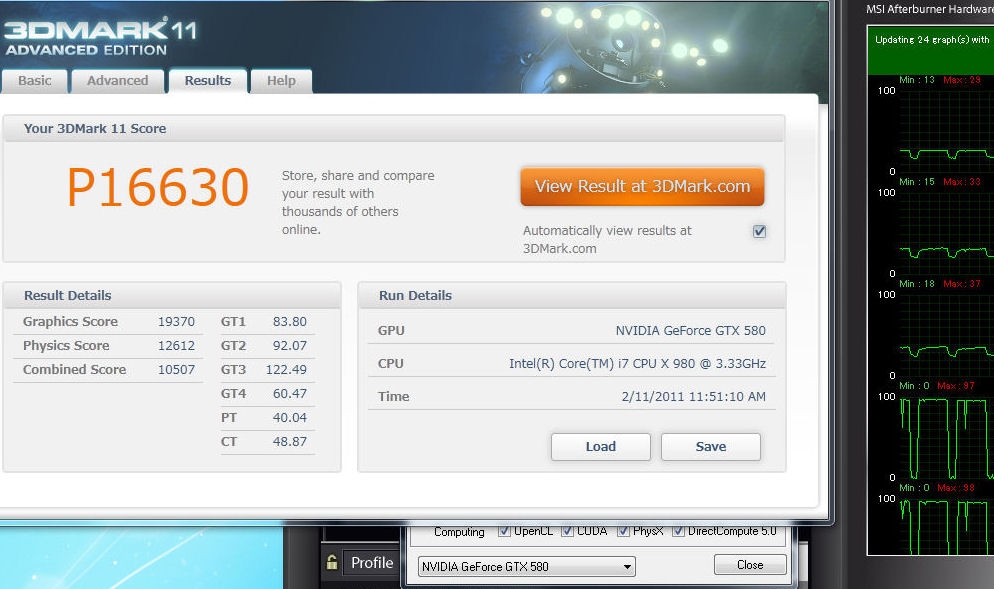Click the GT2 value 92.07
This screenshot has height=589, width=994.
coord(289,346)
